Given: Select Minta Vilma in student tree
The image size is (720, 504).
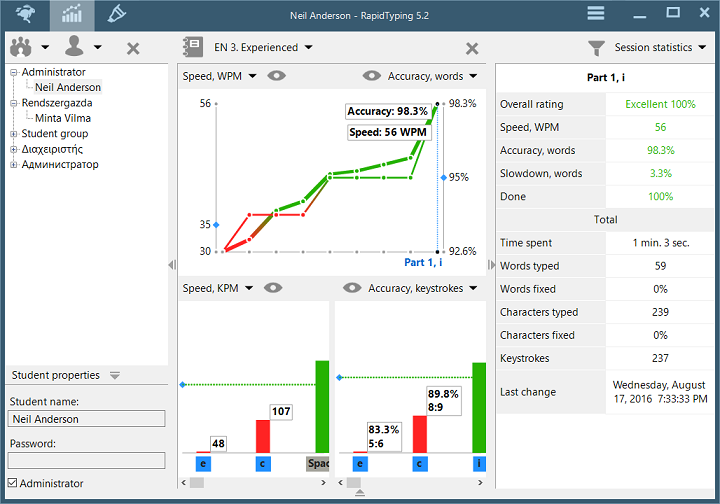Looking at the screenshot, I should 63,118.
